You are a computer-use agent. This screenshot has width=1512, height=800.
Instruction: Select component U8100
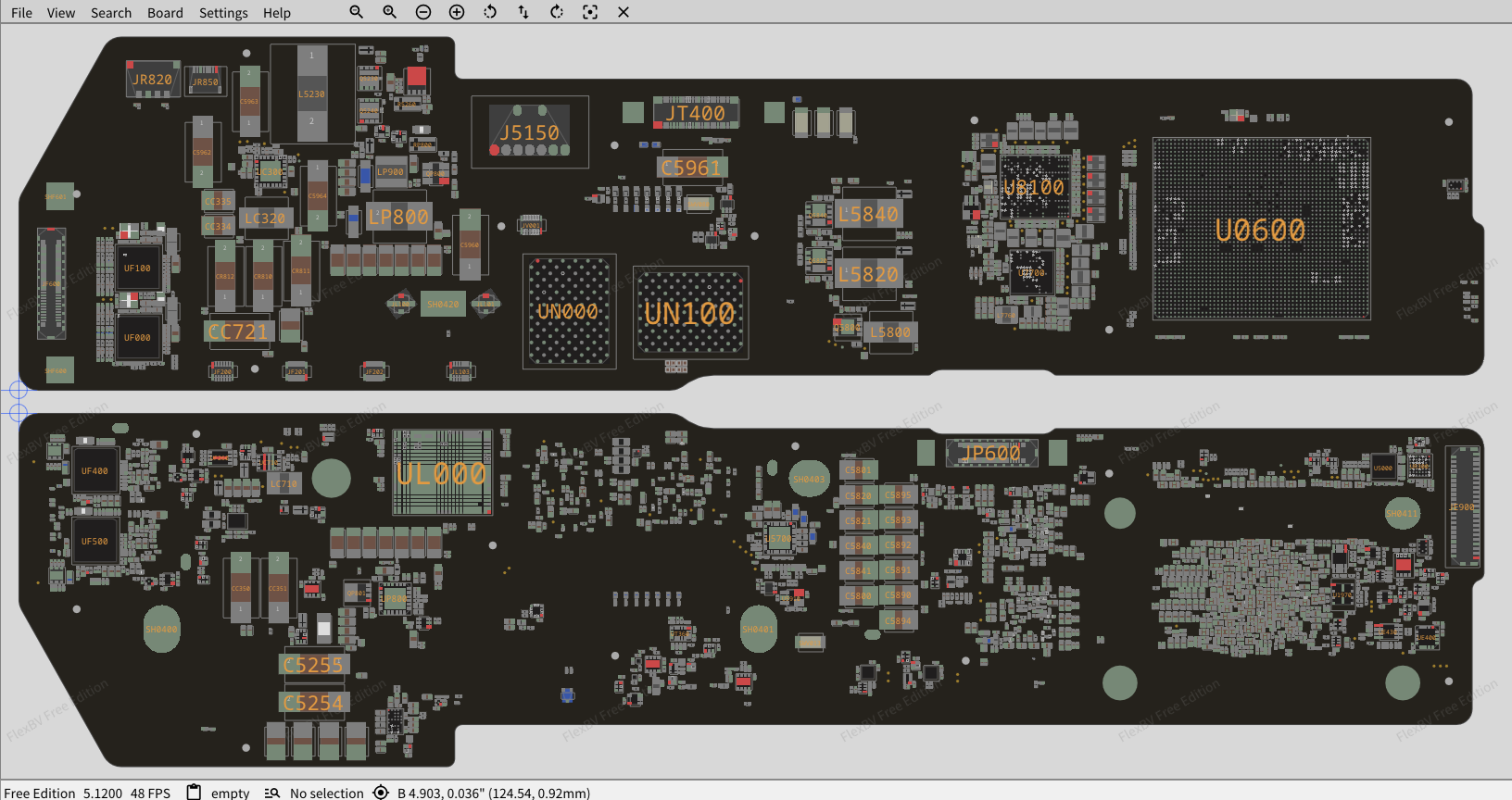click(1035, 188)
